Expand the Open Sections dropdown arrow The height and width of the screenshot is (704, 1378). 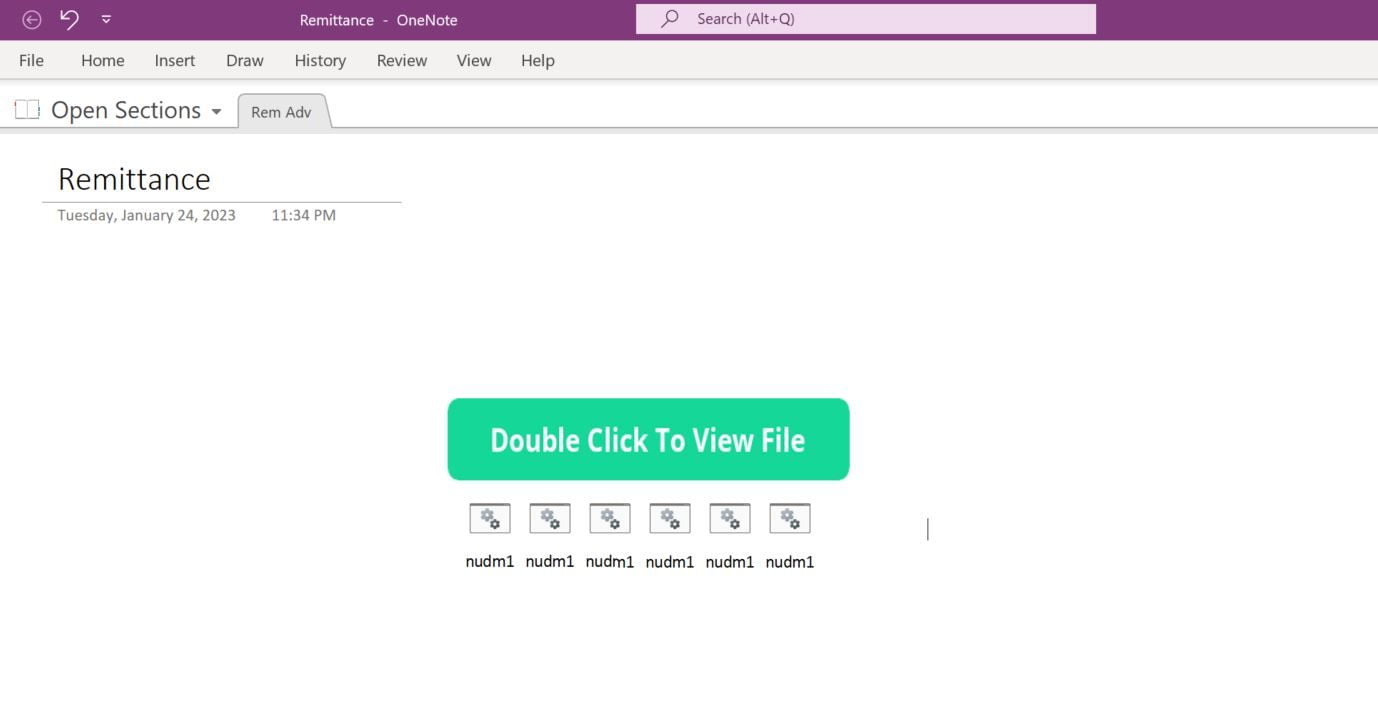(x=217, y=111)
